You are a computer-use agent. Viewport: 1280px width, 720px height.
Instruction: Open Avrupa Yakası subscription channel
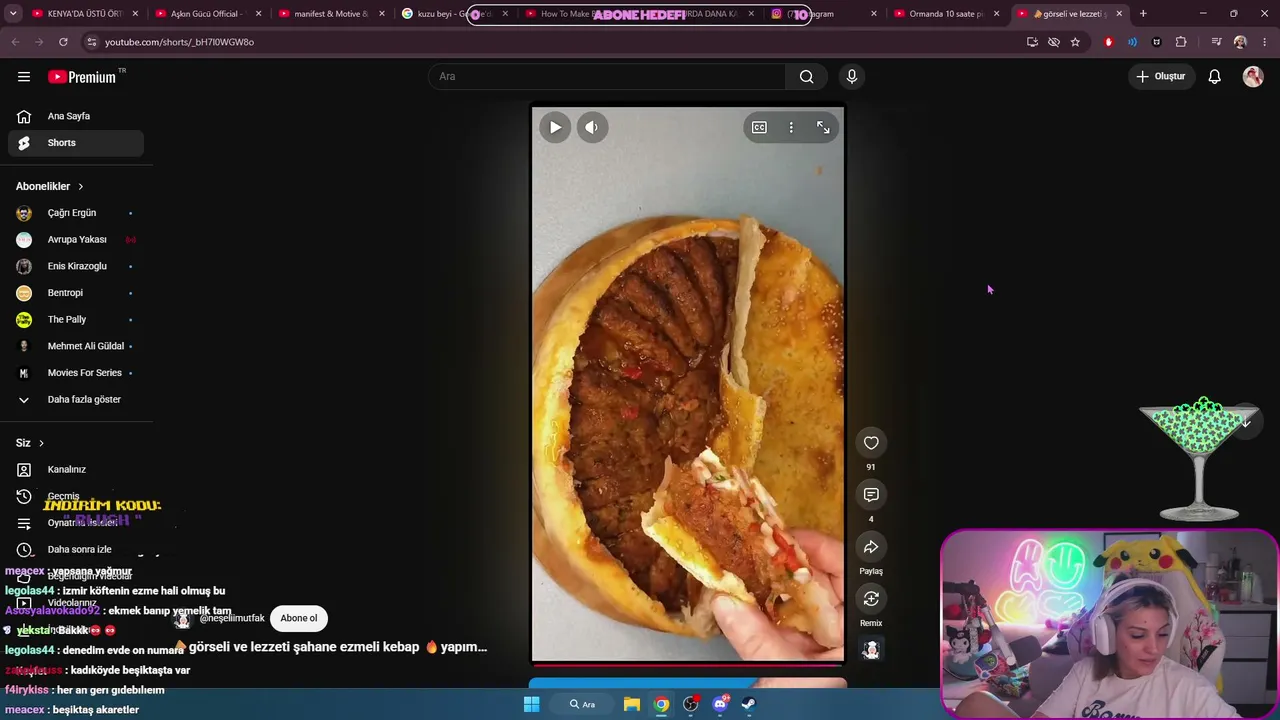click(x=76, y=240)
